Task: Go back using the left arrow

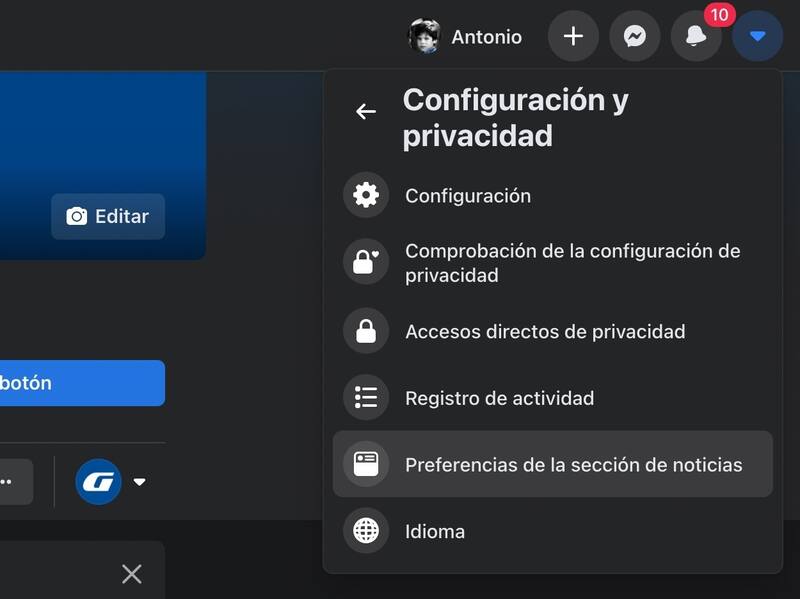Action: point(366,112)
